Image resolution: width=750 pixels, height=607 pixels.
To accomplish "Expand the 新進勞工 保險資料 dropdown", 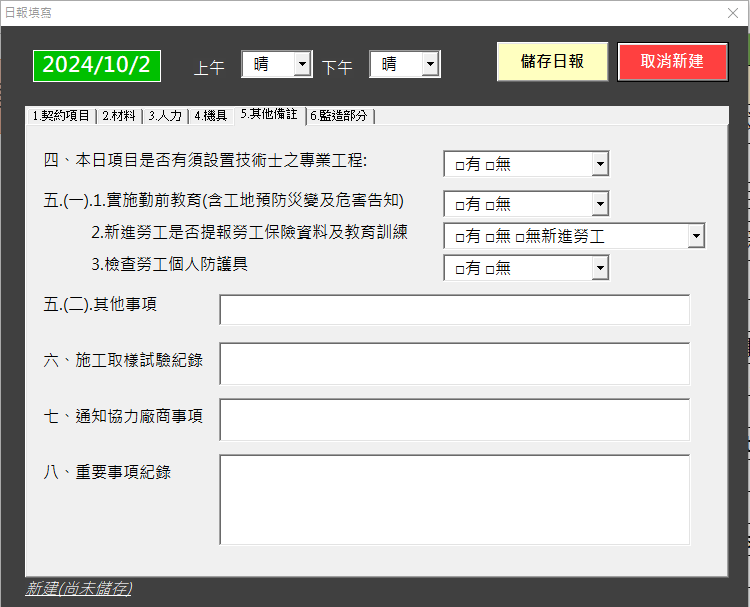I will [696, 236].
